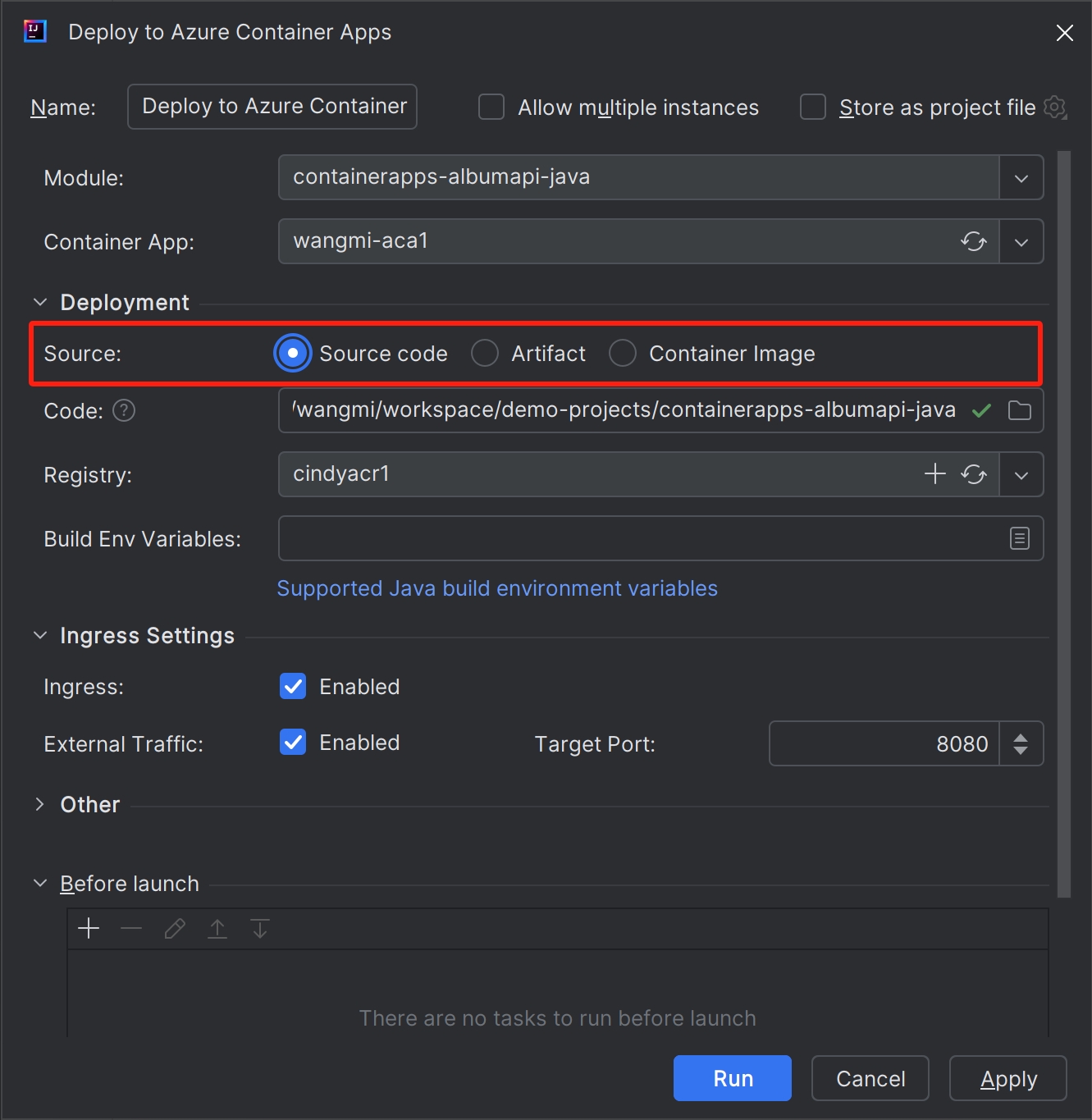Collapse the Ingress Settings section
This screenshot has height=1120, width=1092.
coord(40,636)
